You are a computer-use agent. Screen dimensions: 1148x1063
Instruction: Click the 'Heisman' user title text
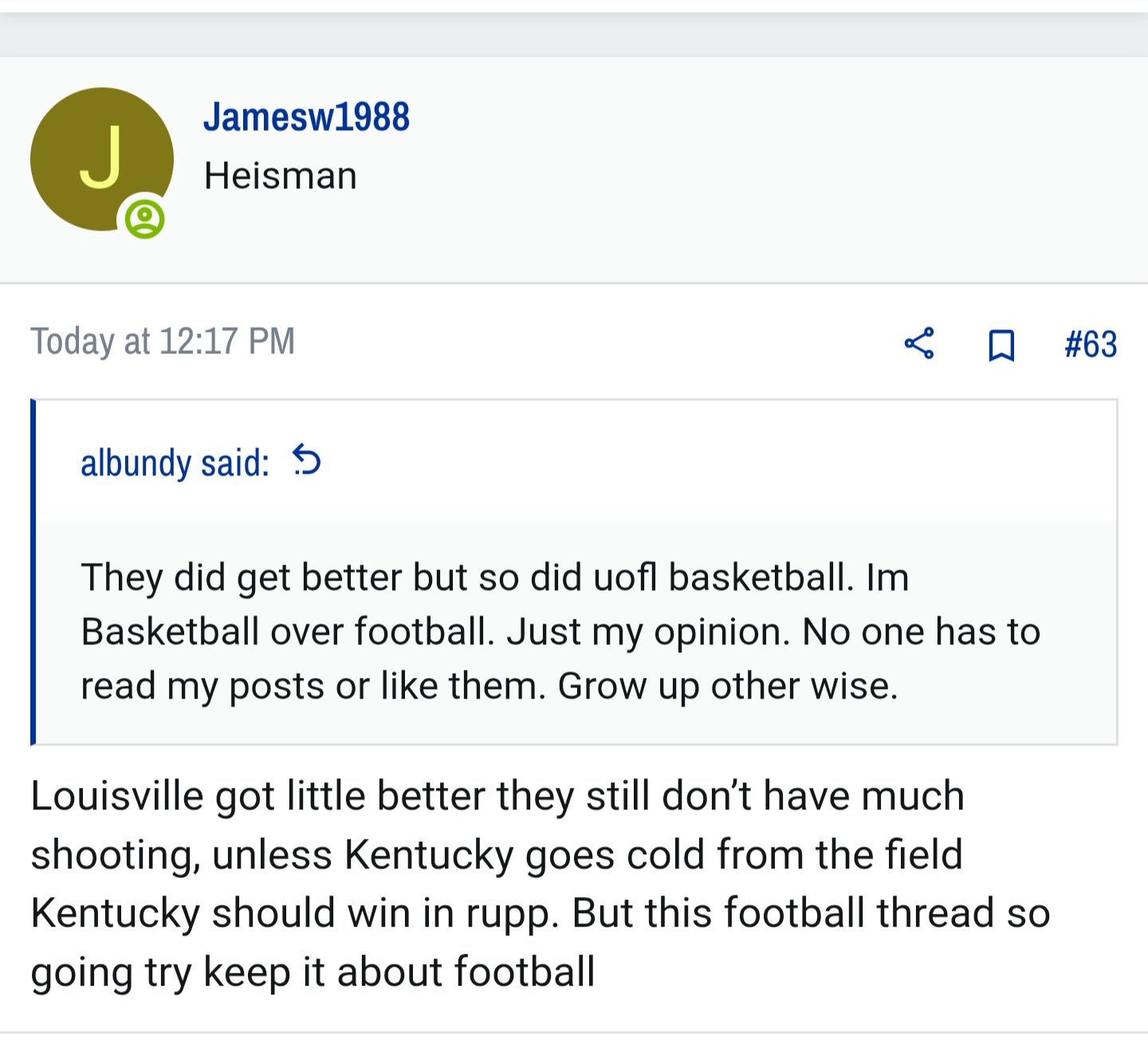281,175
